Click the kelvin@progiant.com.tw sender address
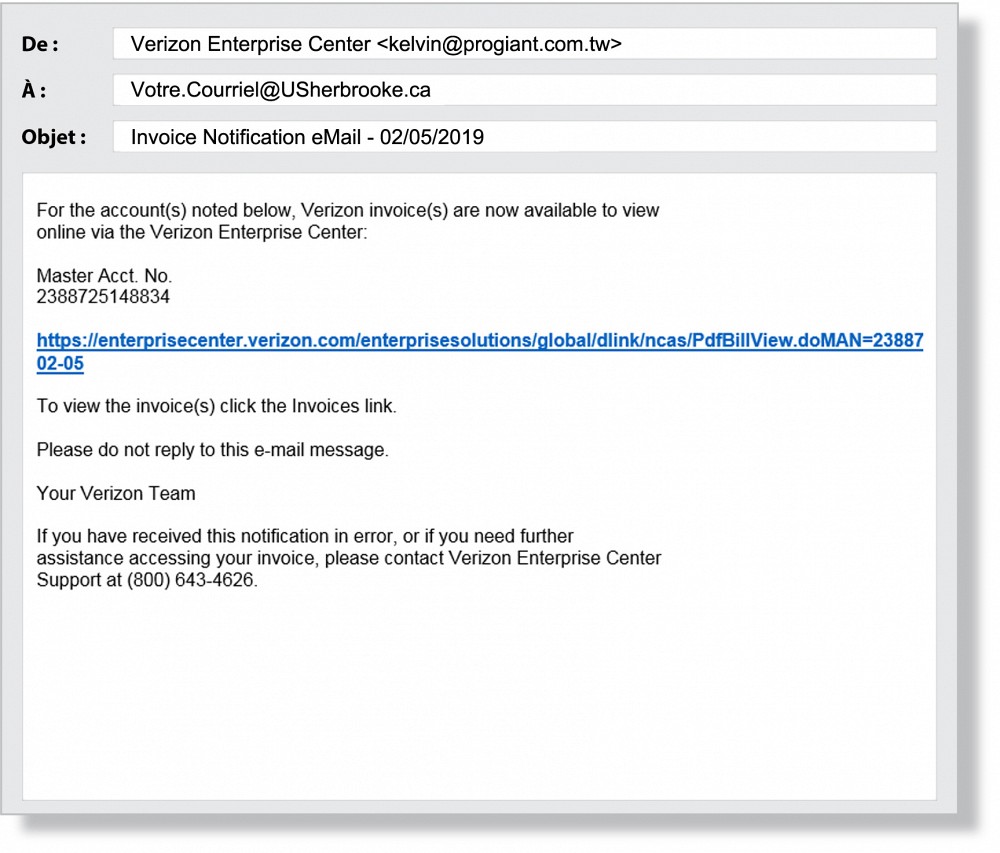 (499, 44)
